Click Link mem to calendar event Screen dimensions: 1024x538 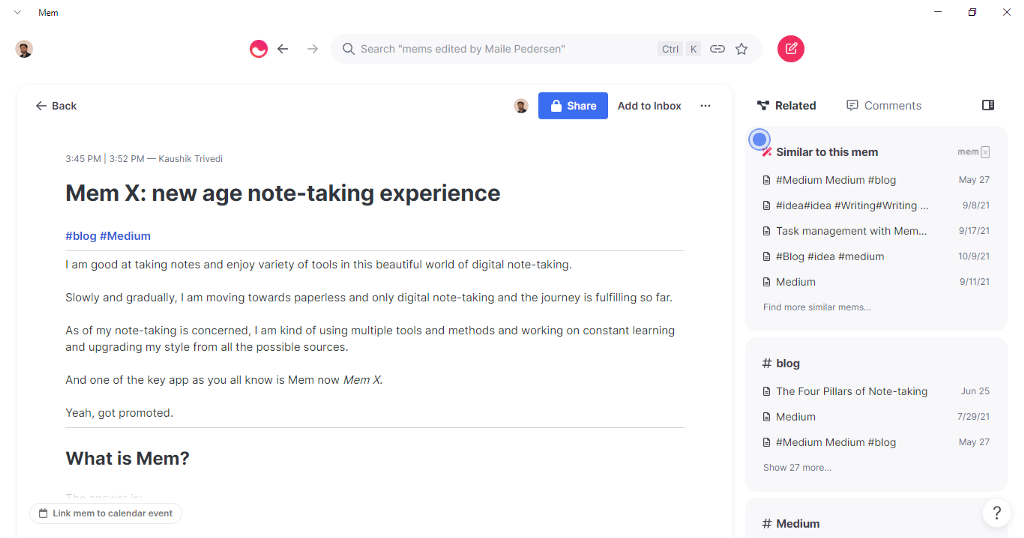point(105,513)
